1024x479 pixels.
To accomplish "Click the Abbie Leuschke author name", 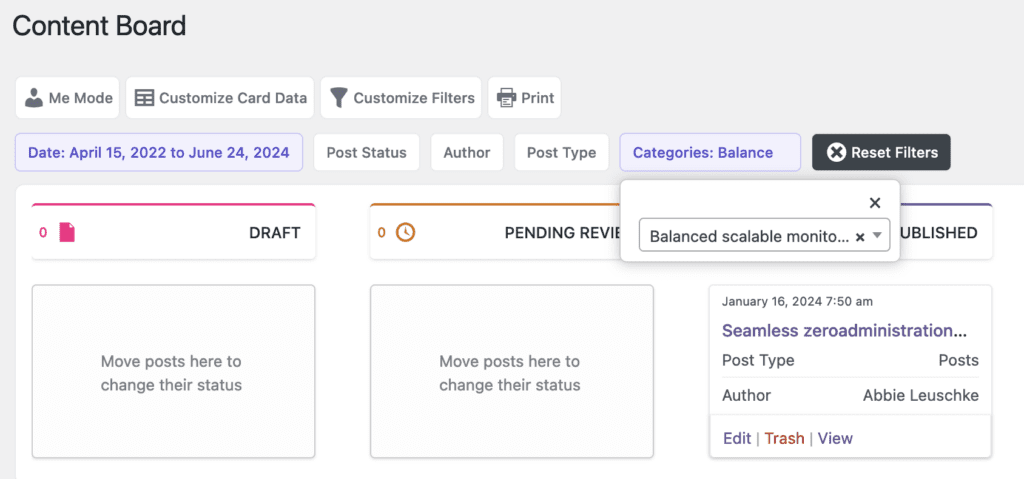I will pyautogui.click(x=921, y=395).
